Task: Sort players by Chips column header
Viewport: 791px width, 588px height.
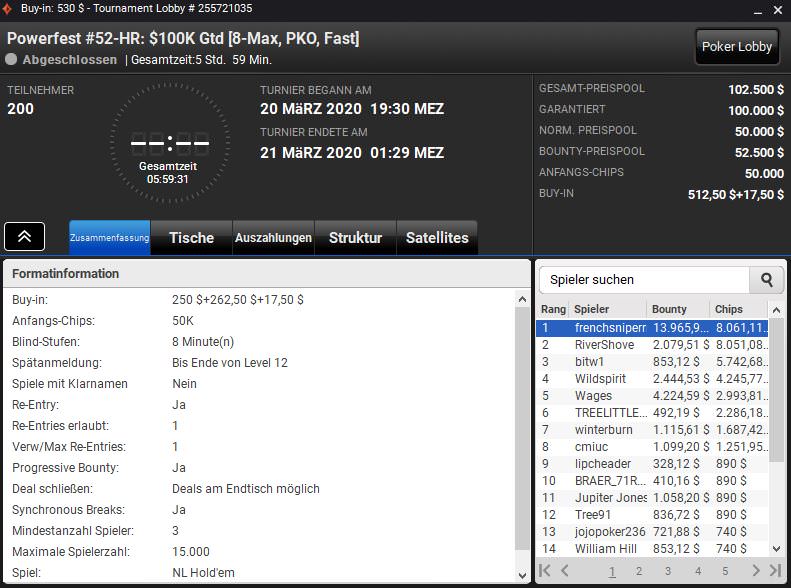Action: 738,309
